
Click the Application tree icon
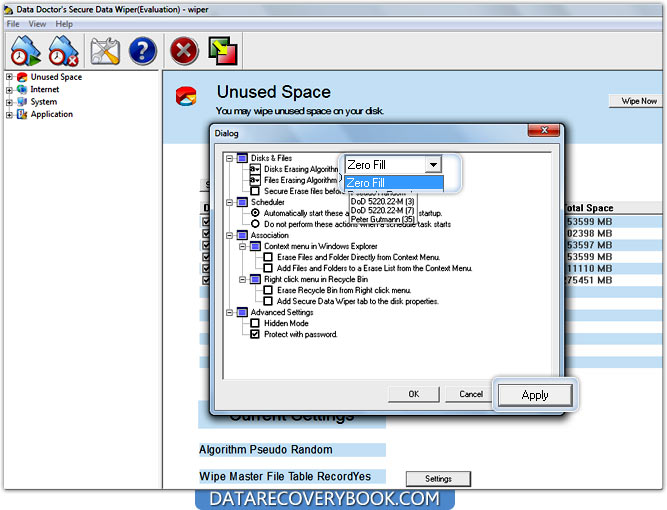click(22, 114)
